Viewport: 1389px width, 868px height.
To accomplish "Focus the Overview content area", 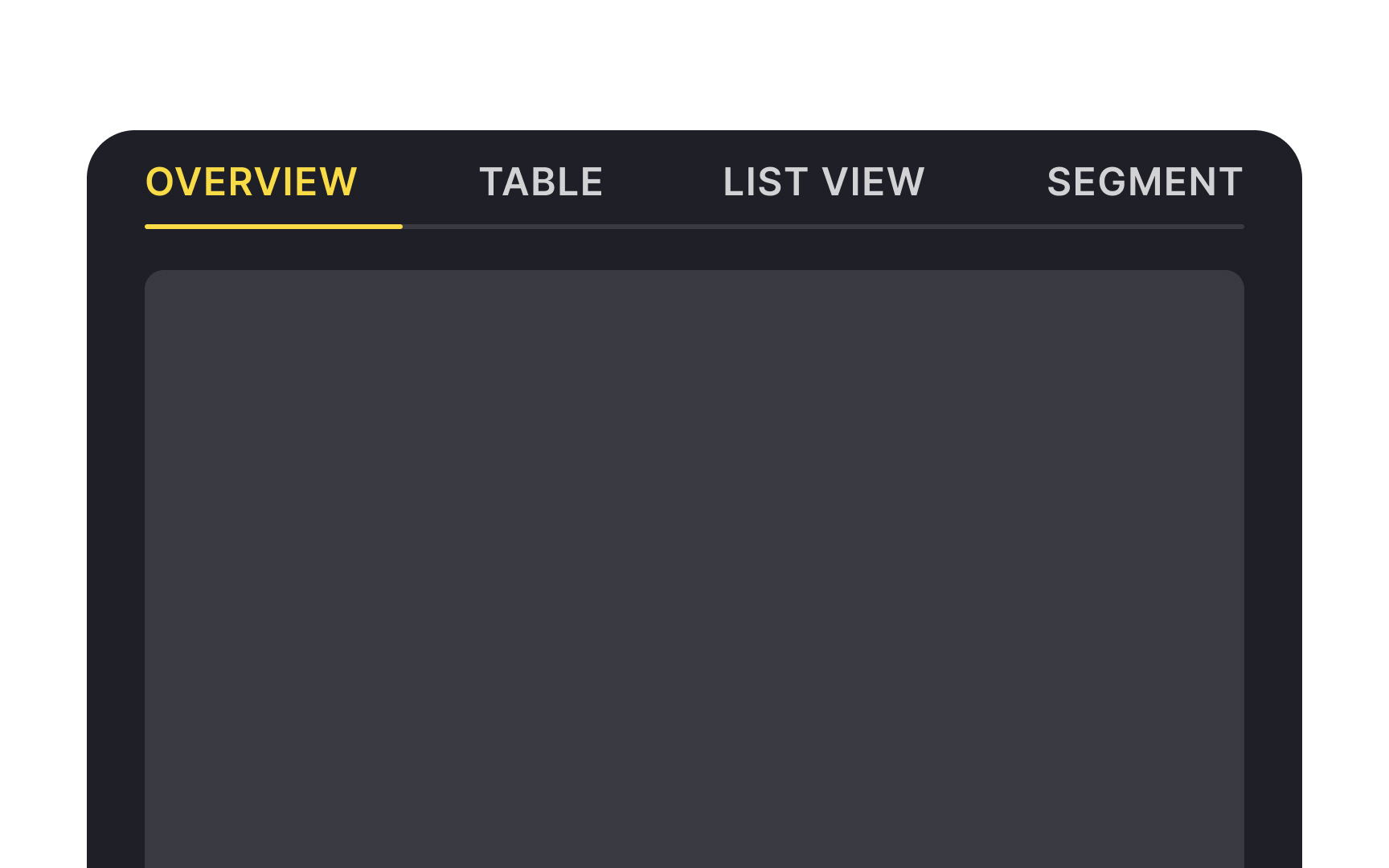I will pyautogui.click(x=694, y=563).
